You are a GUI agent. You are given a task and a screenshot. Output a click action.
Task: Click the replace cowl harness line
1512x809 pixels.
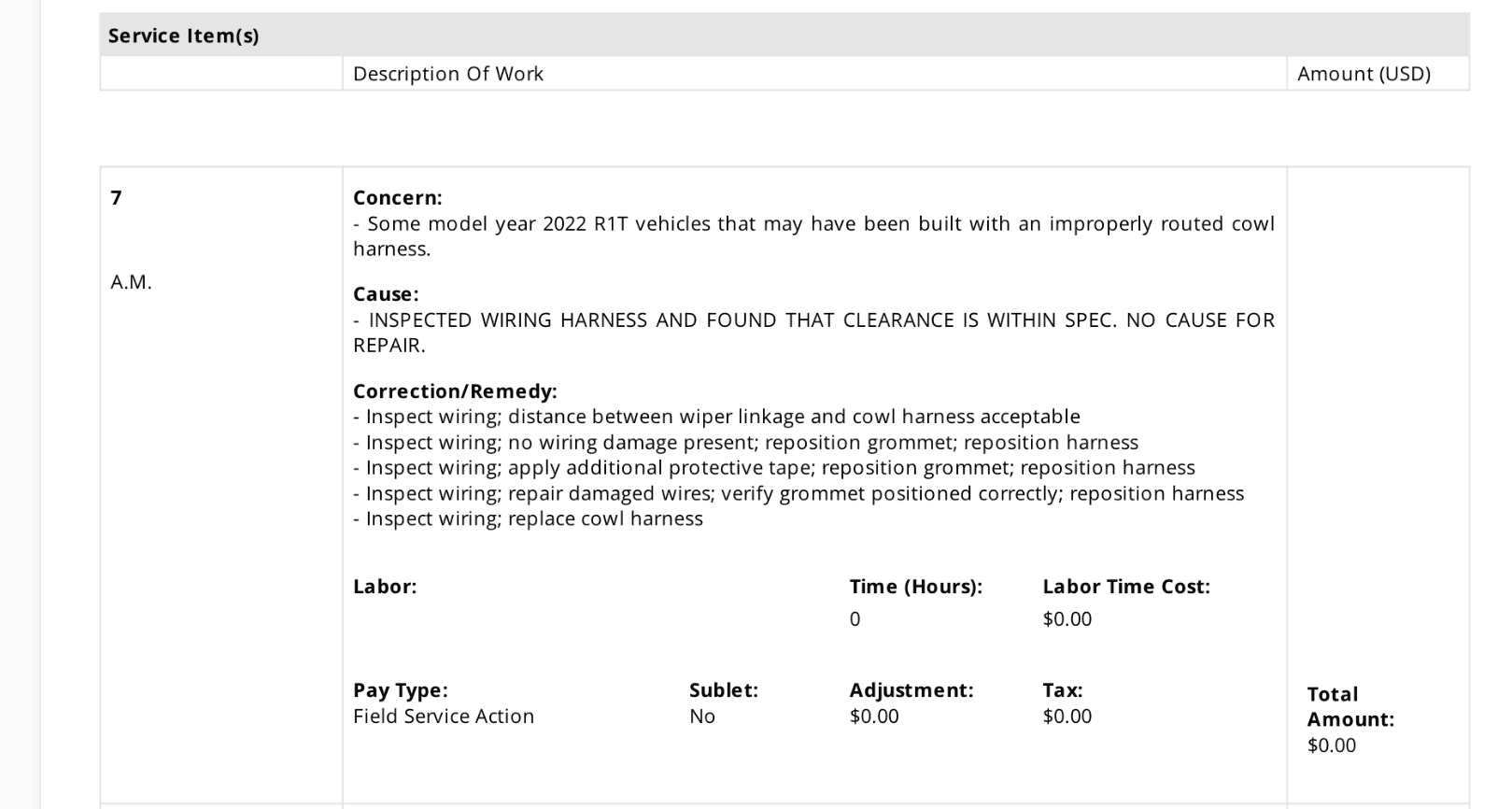click(x=528, y=519)
